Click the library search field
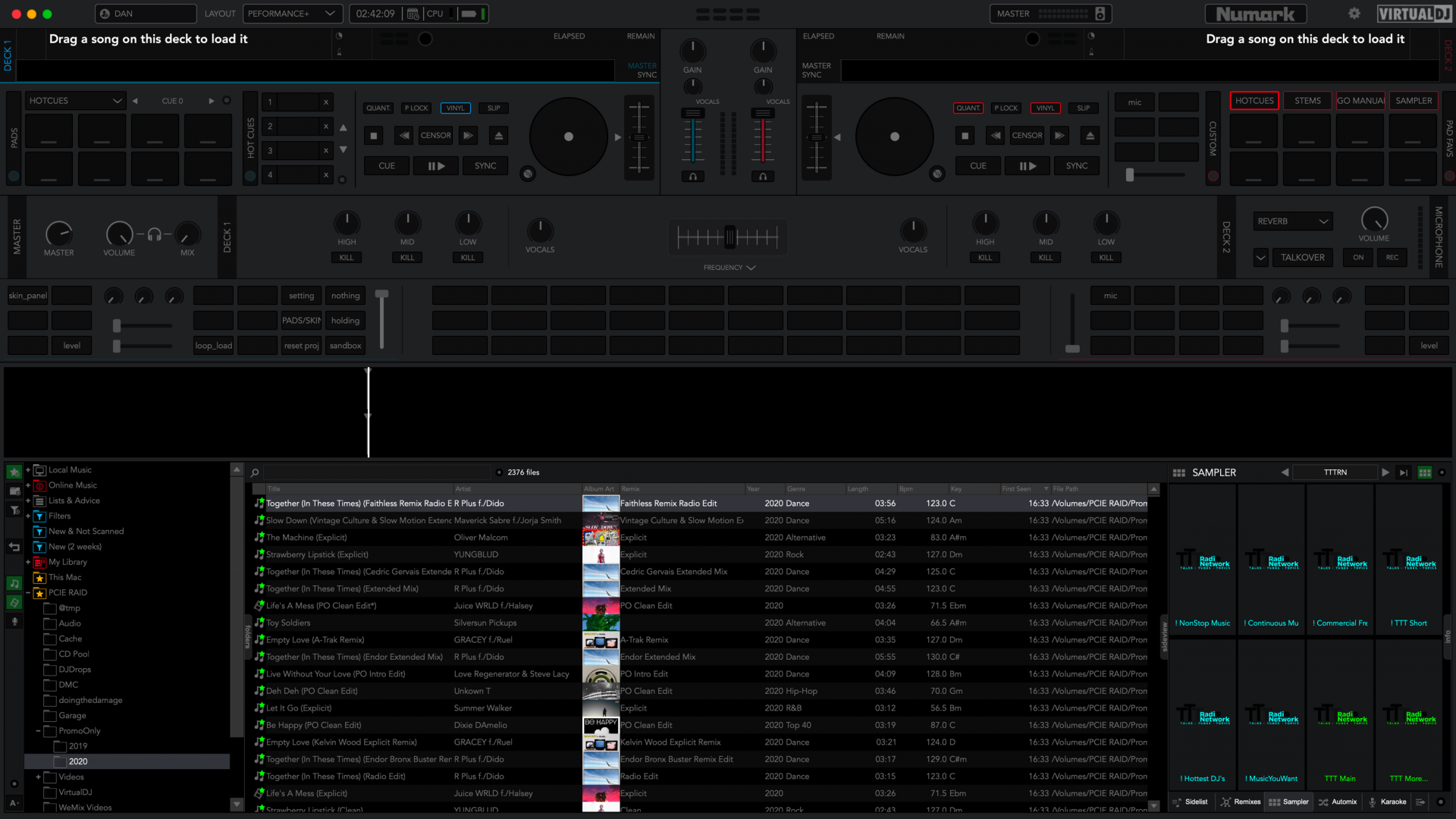Screen dimensions: 1456x819 click(377, 472)
